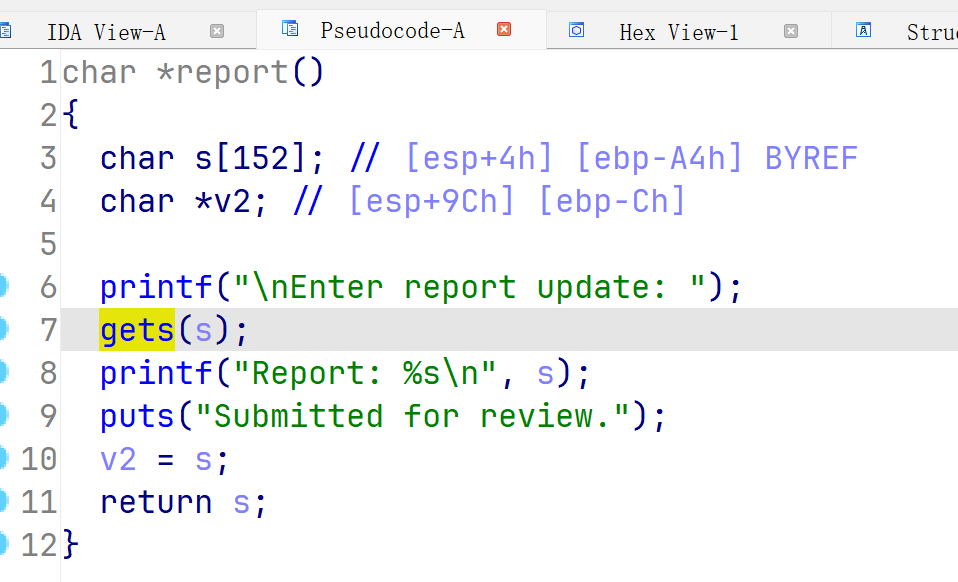958x582 pixels.
Task: Click line number 3 in the gutter
Action: (x=48, y=158)
